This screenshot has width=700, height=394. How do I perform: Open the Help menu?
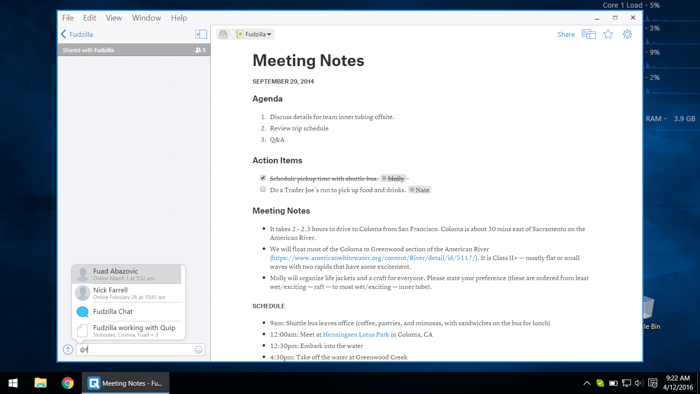pyautogui.click(x=179, y=18)
